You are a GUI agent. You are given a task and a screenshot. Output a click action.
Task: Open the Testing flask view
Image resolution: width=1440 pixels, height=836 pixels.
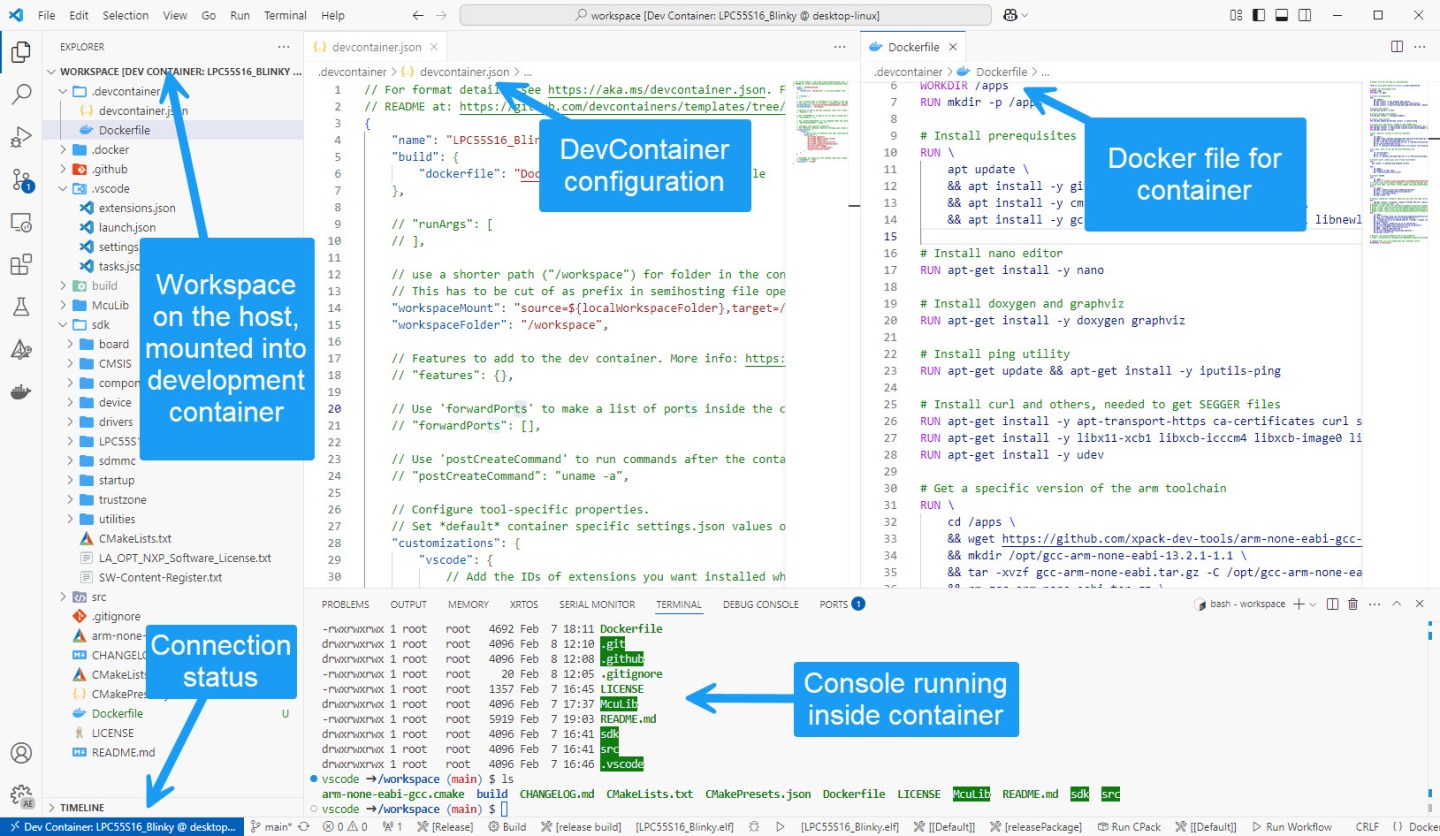coord(20,307)
